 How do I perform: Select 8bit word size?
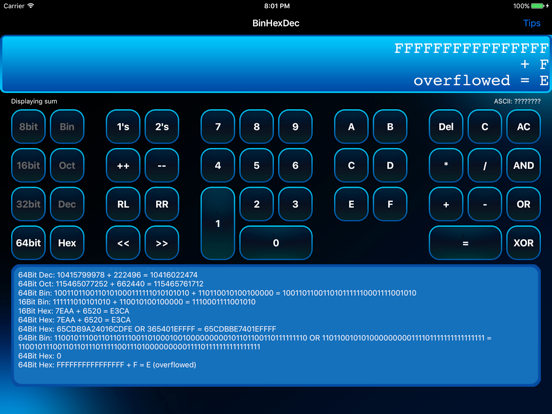29,126
